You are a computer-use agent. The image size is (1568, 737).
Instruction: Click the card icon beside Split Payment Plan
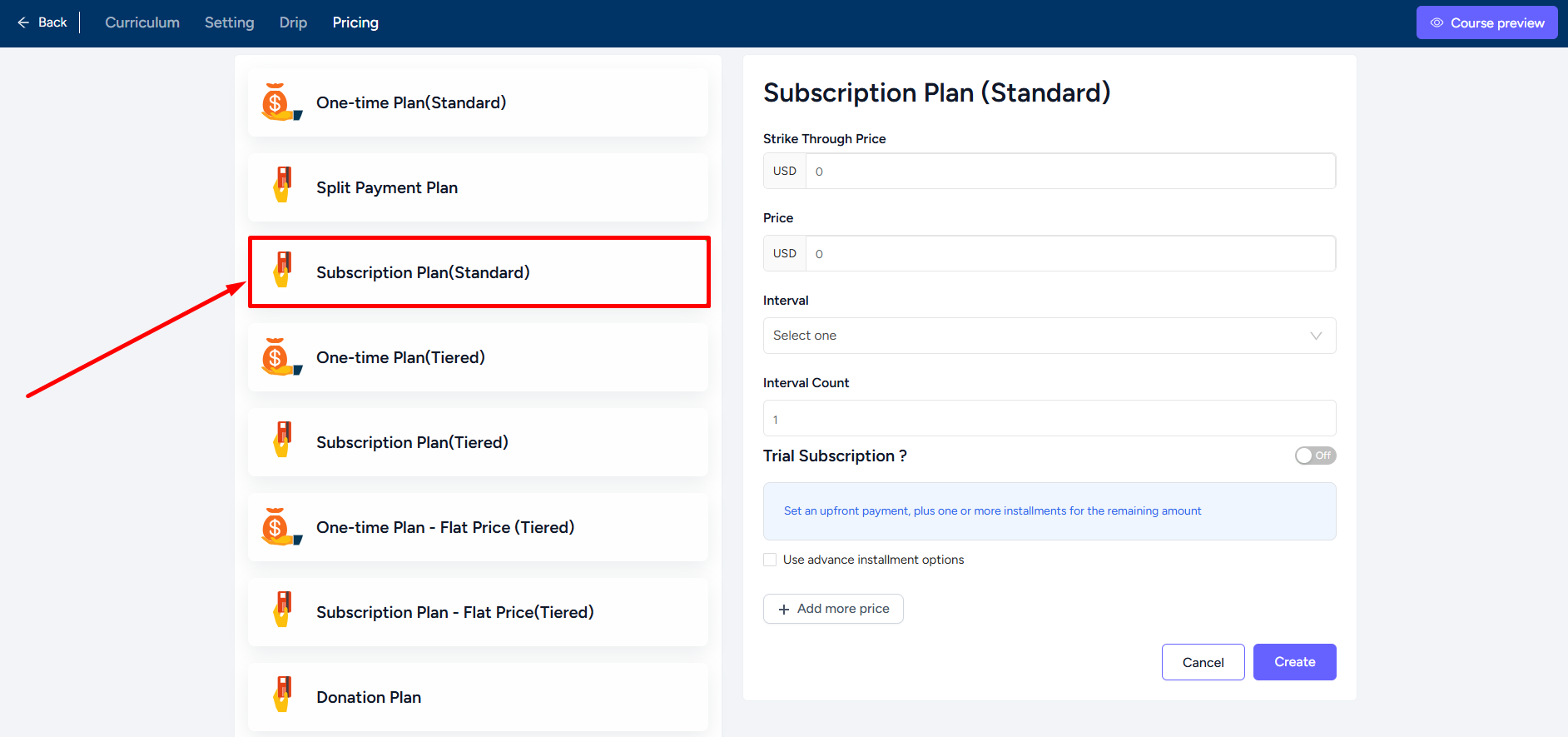[x=283, y=185]
